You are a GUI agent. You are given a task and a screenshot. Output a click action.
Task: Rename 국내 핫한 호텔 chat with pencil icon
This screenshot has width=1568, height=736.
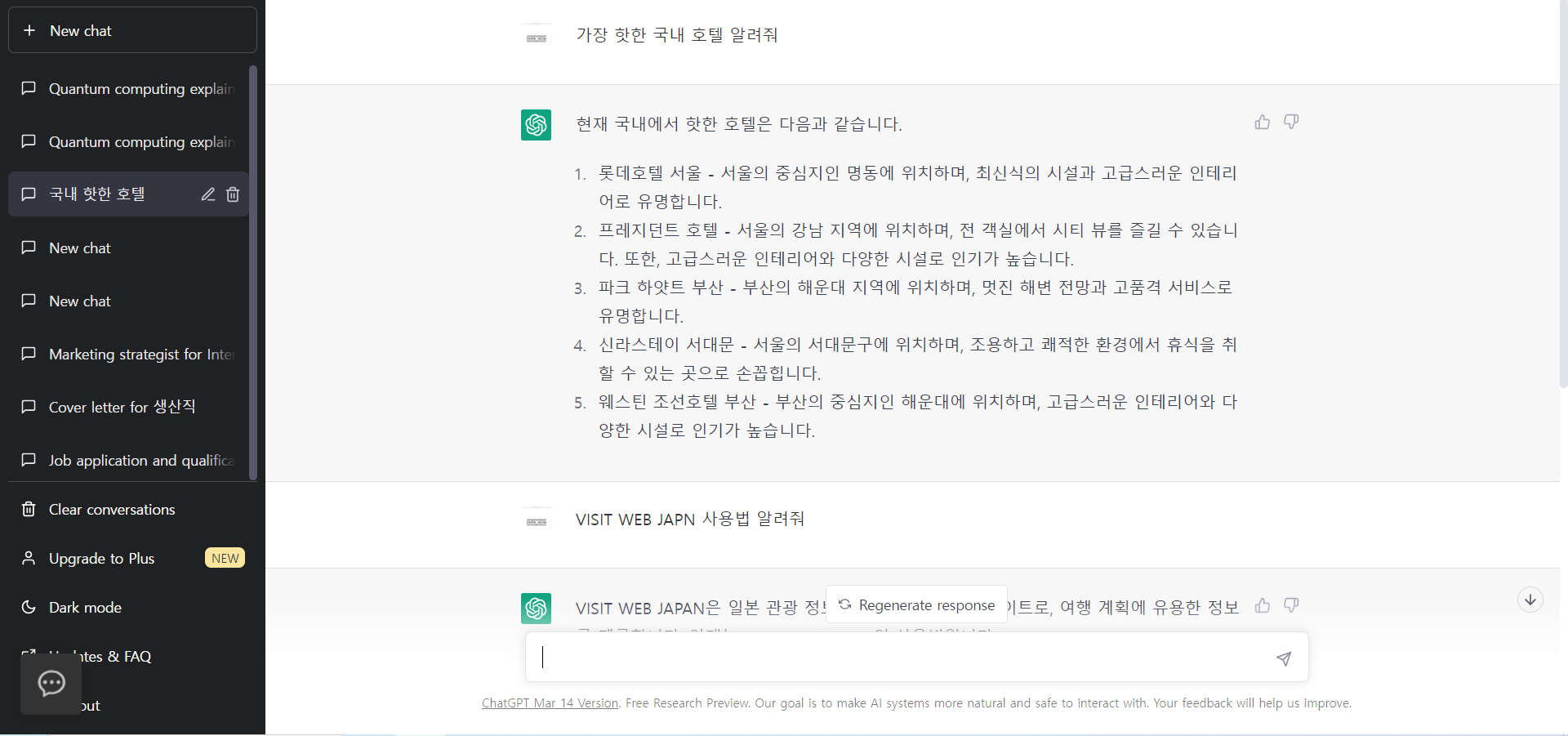pos(208,194)
